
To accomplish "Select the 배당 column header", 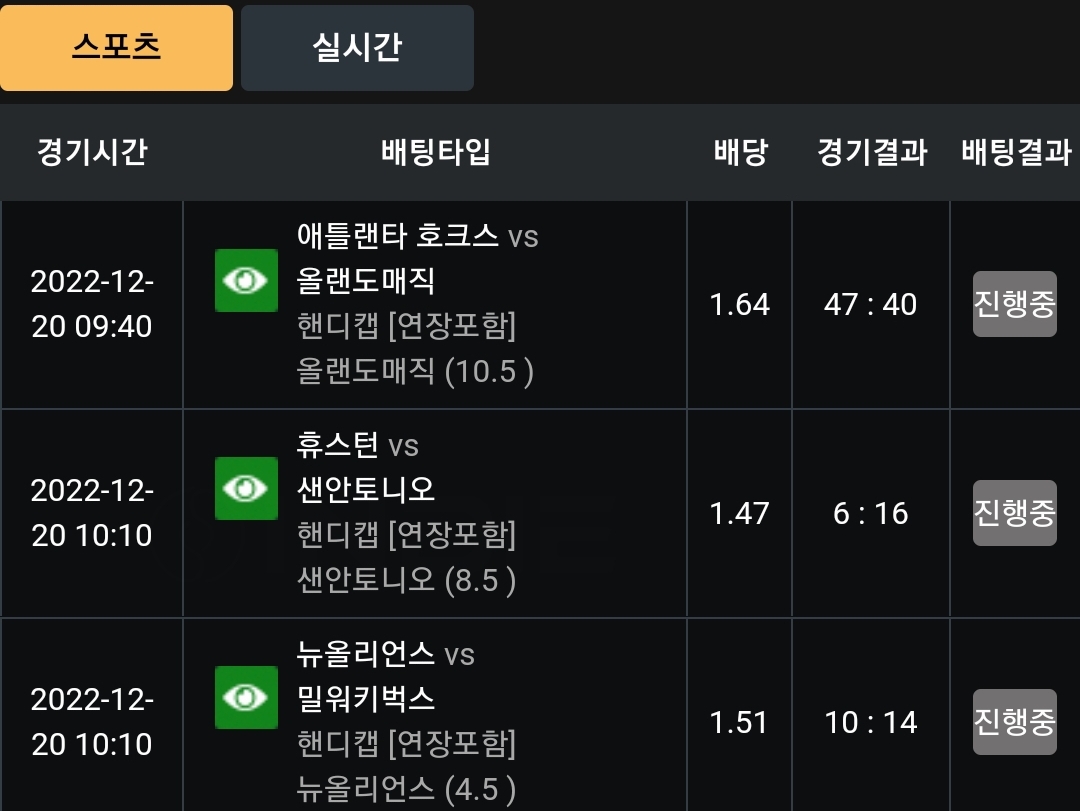I will (740, 152).
